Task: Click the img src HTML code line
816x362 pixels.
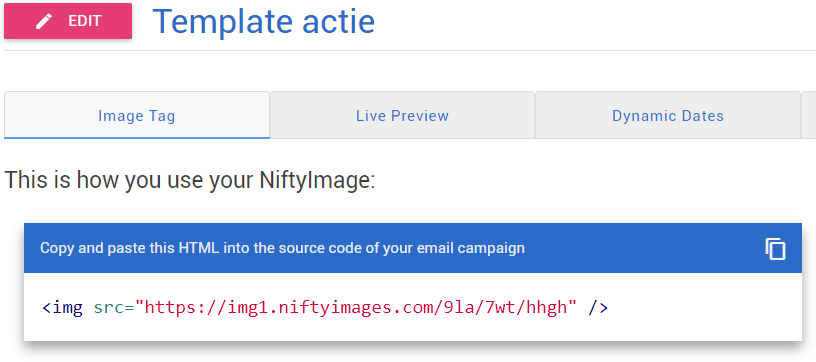Action: click(325, 308)
